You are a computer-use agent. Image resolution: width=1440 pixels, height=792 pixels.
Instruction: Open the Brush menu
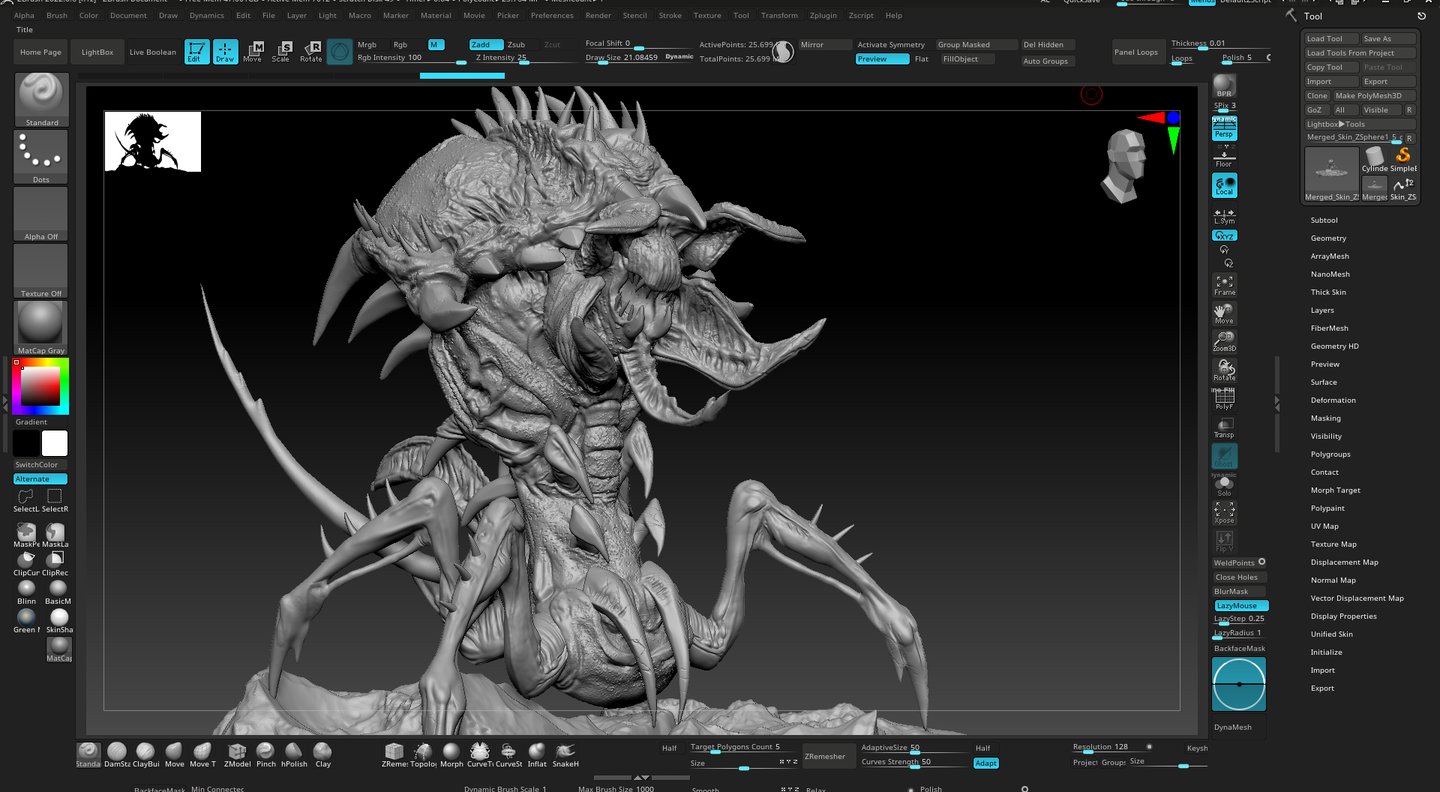[x=57, y=16]
